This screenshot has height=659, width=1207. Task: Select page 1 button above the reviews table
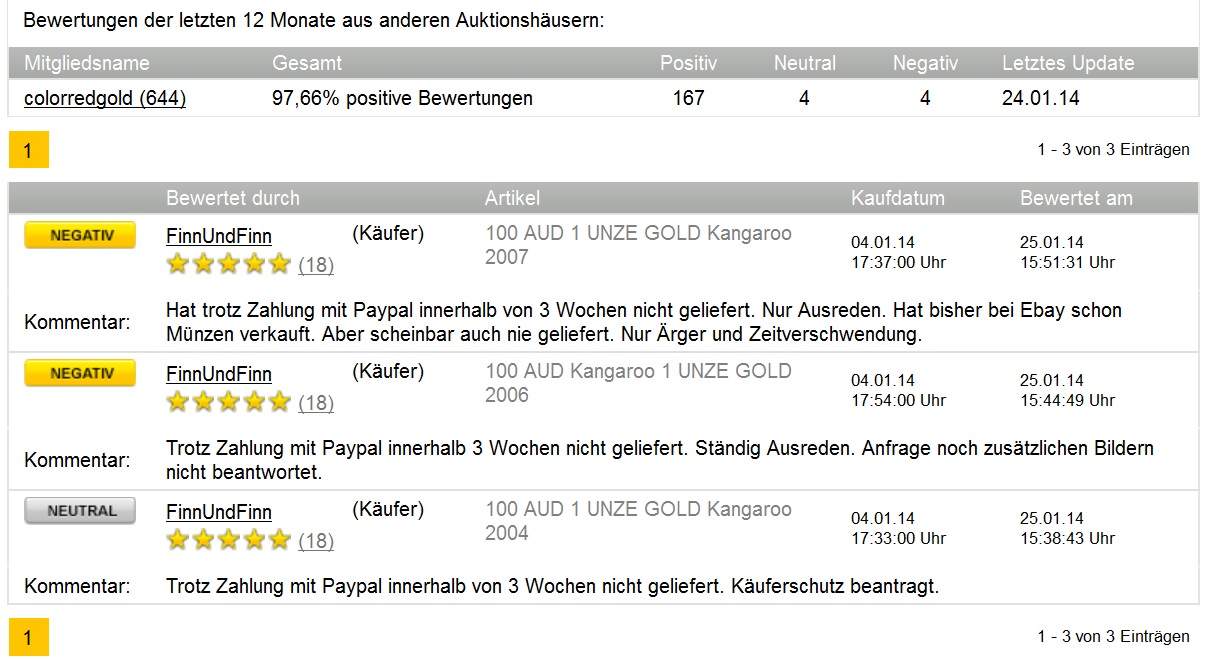(28, 151)
